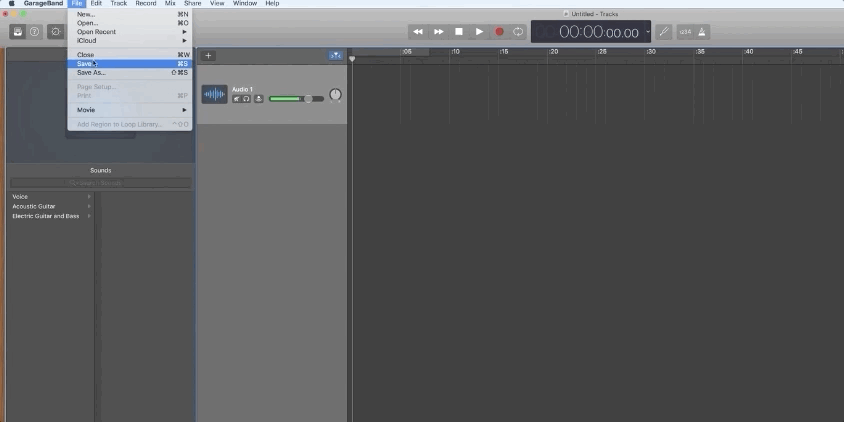Open the Share menu
The image size is (844, 422).
[192, 3]
